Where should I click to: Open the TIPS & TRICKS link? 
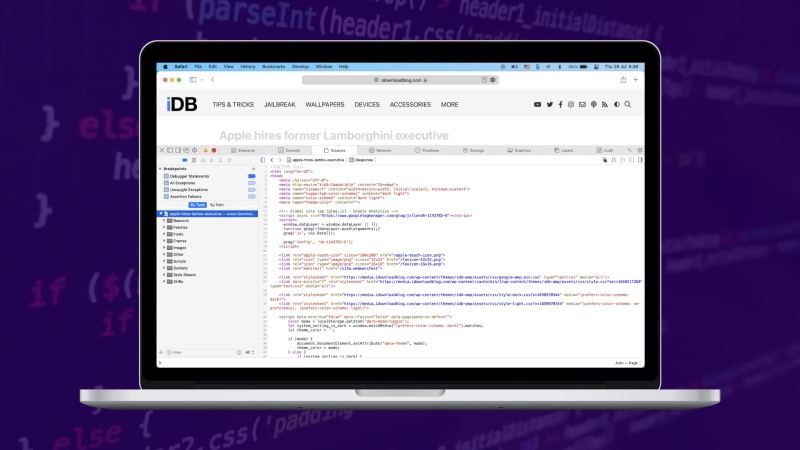coord(233,105)
